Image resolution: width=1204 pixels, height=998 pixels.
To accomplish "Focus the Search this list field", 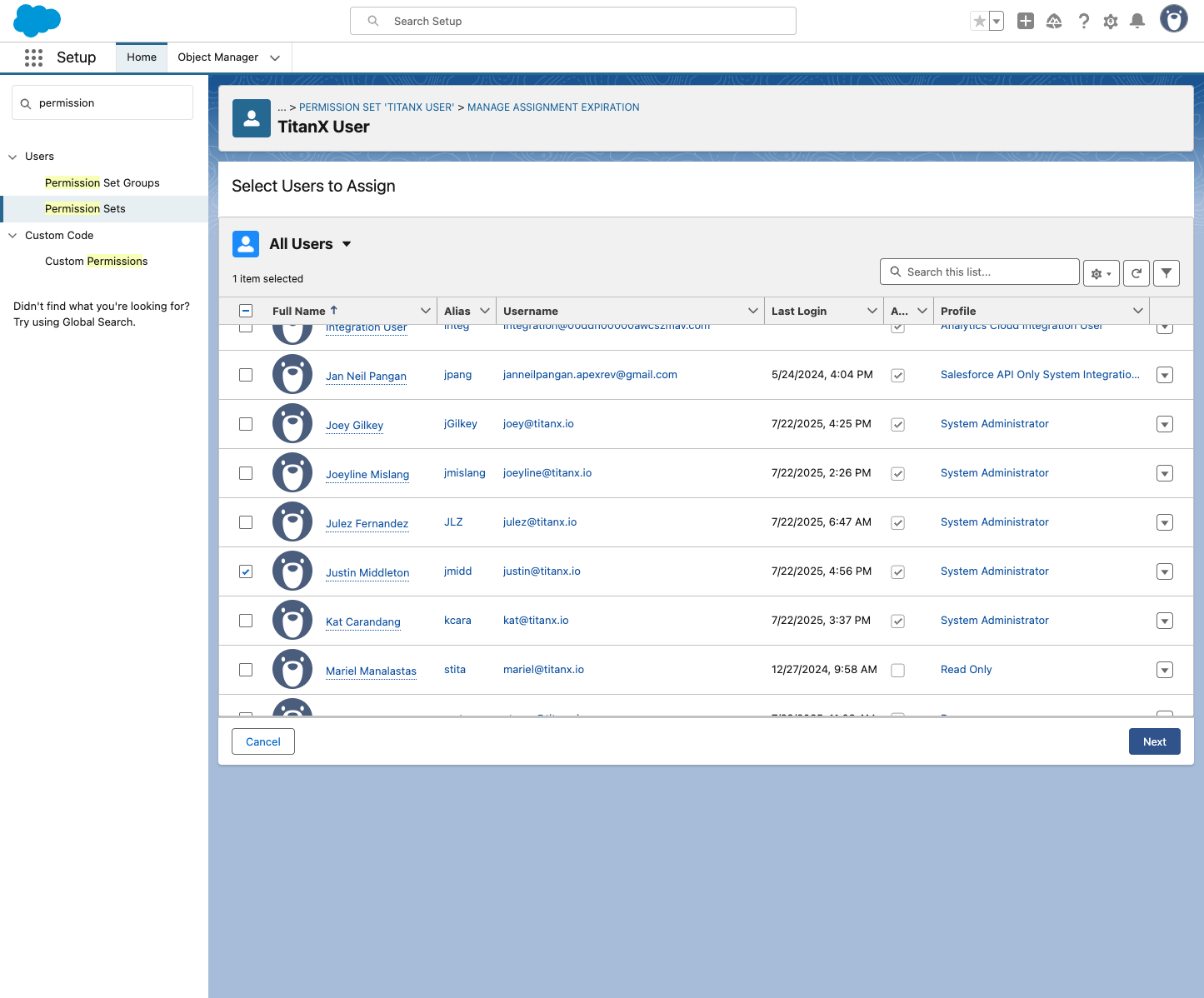I will click(980, 272).
